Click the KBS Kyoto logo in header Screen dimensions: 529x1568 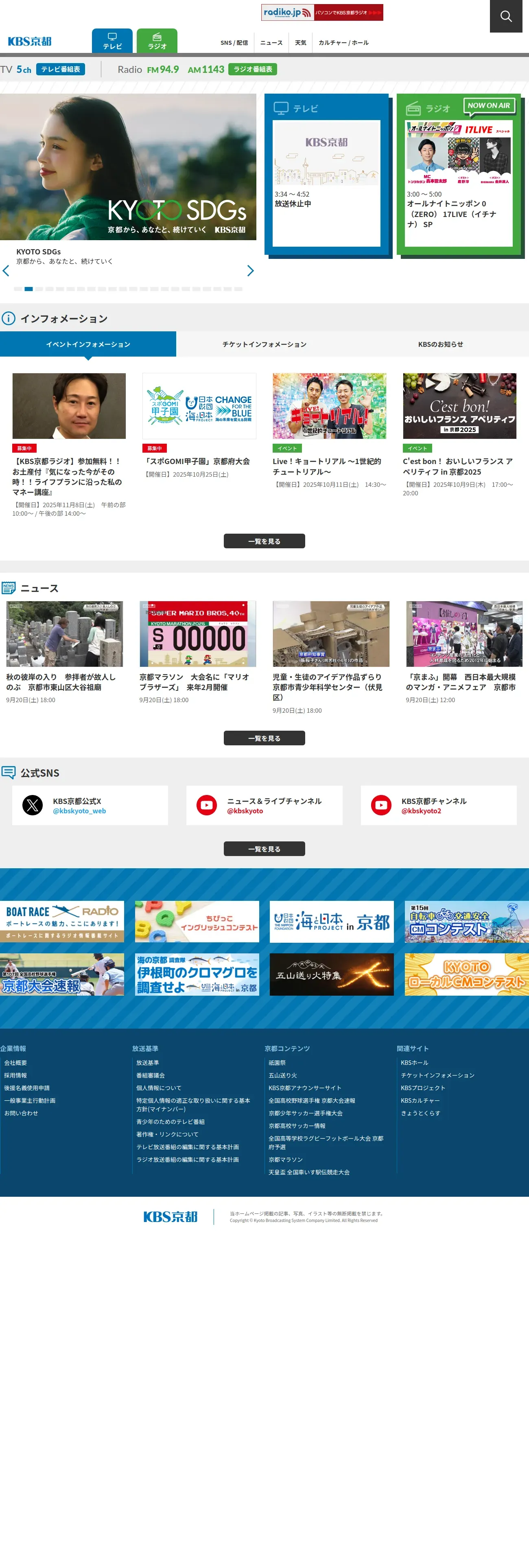29,42
